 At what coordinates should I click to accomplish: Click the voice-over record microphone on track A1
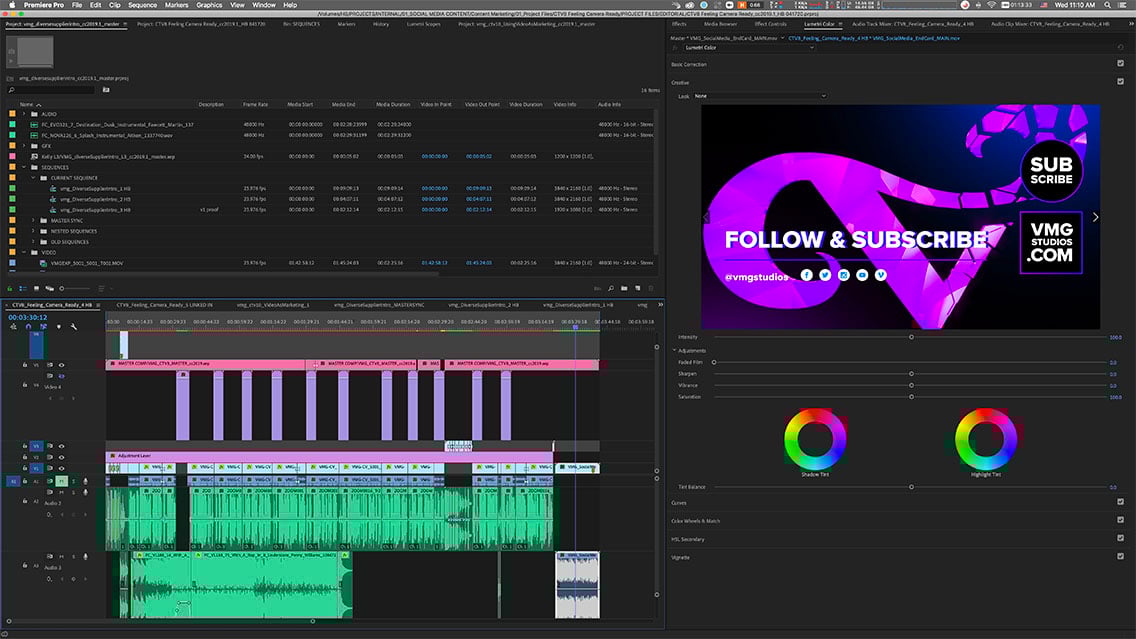[85, 481]
